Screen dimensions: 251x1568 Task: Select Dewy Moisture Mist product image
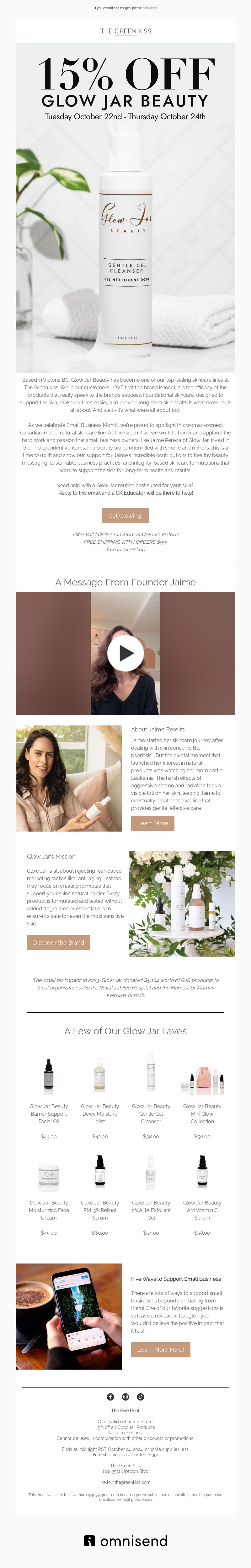pyautogui.click(x=100, y=1075)
